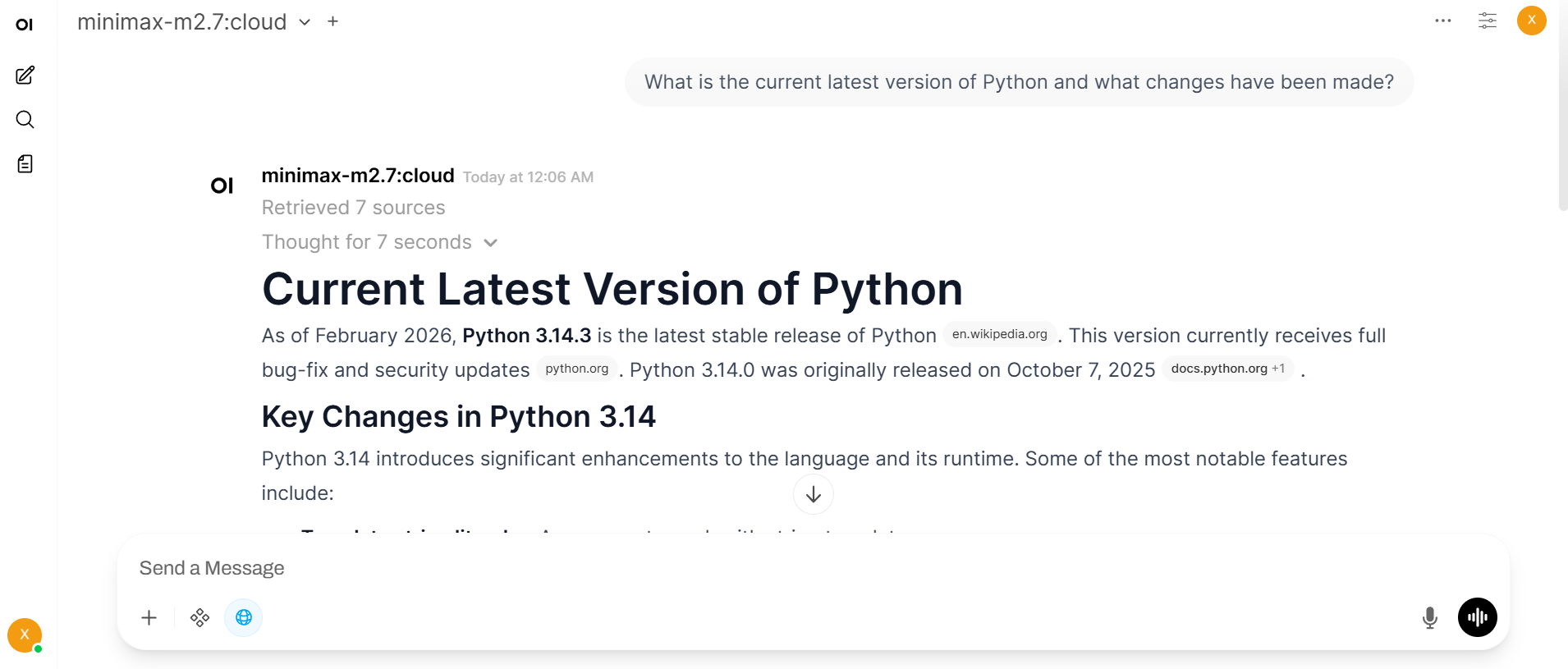Start dictation with the microphone icon
Viewport: 1568px width, 669px height.
tap(1430, 617)
